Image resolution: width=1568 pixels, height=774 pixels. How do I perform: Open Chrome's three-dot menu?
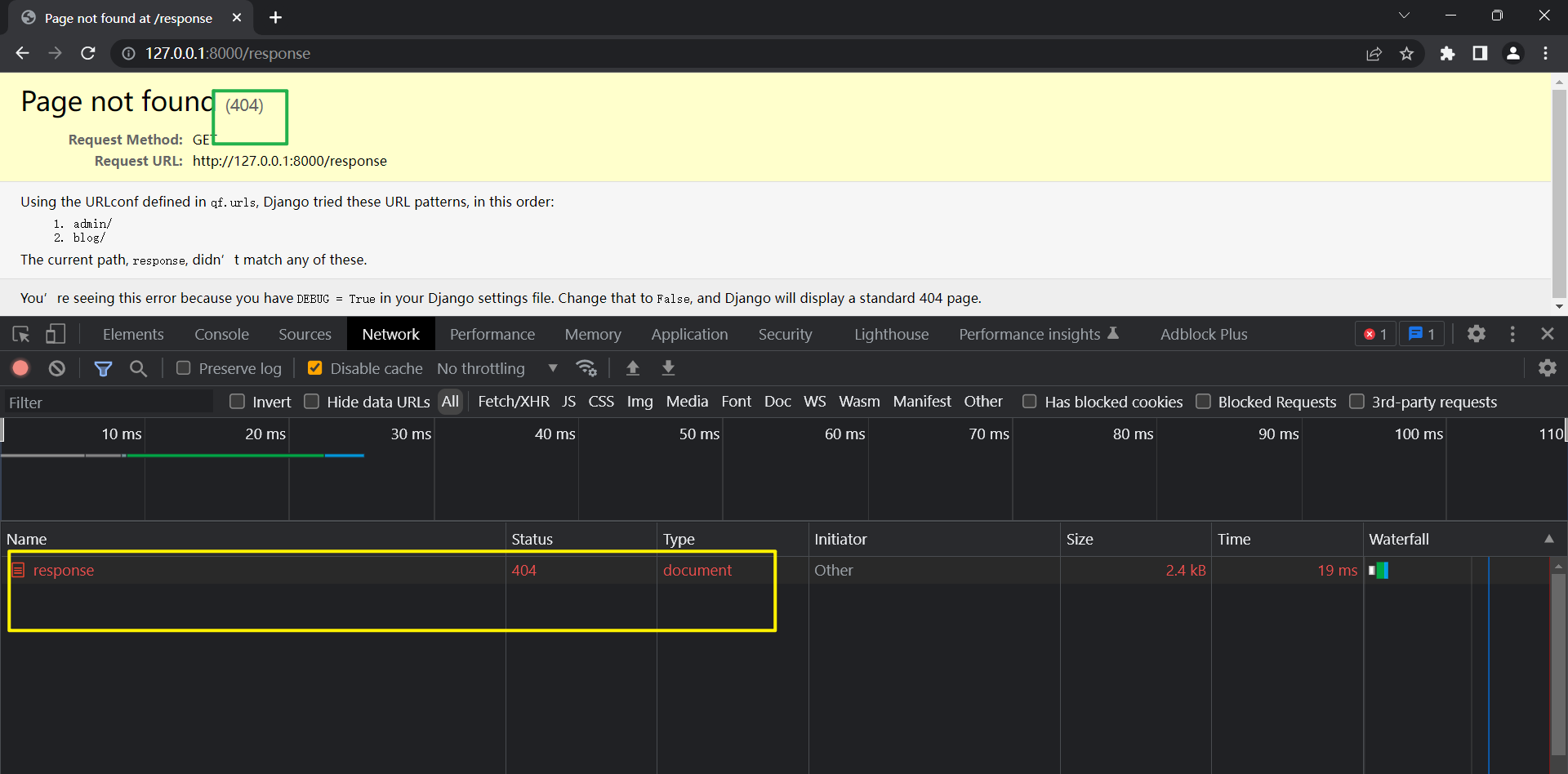click(x=1546, y=53)
